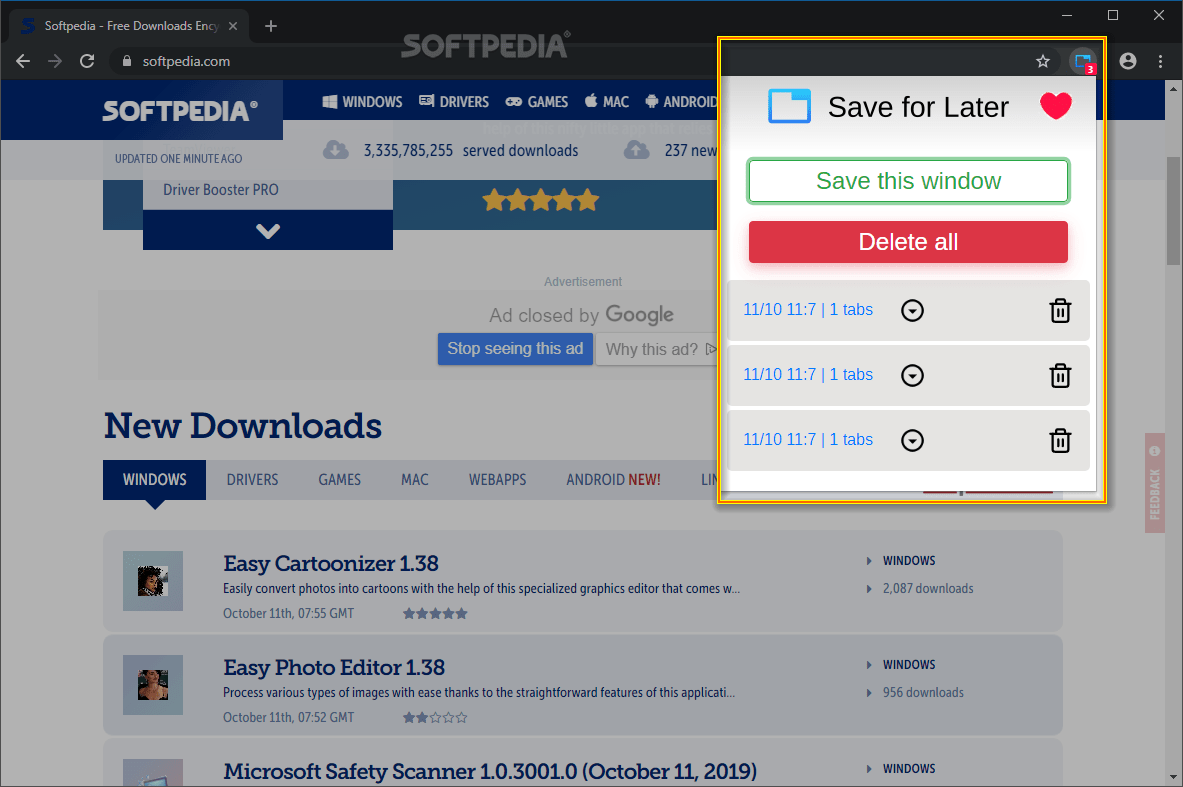Open the GAMES menu in Softpedia header
The height and width of the screenshot is (787, 1183).
click(x=536, y=102)
